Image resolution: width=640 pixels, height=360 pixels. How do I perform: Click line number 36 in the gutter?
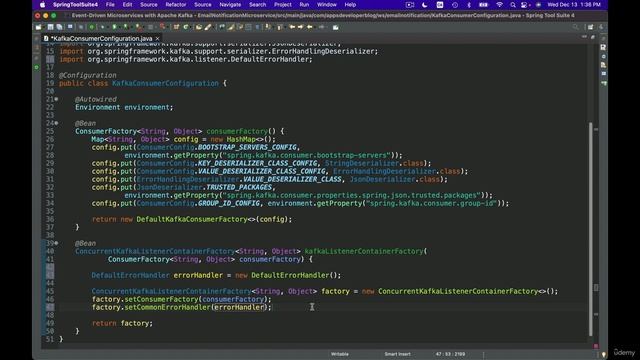(x=50, y=219)
